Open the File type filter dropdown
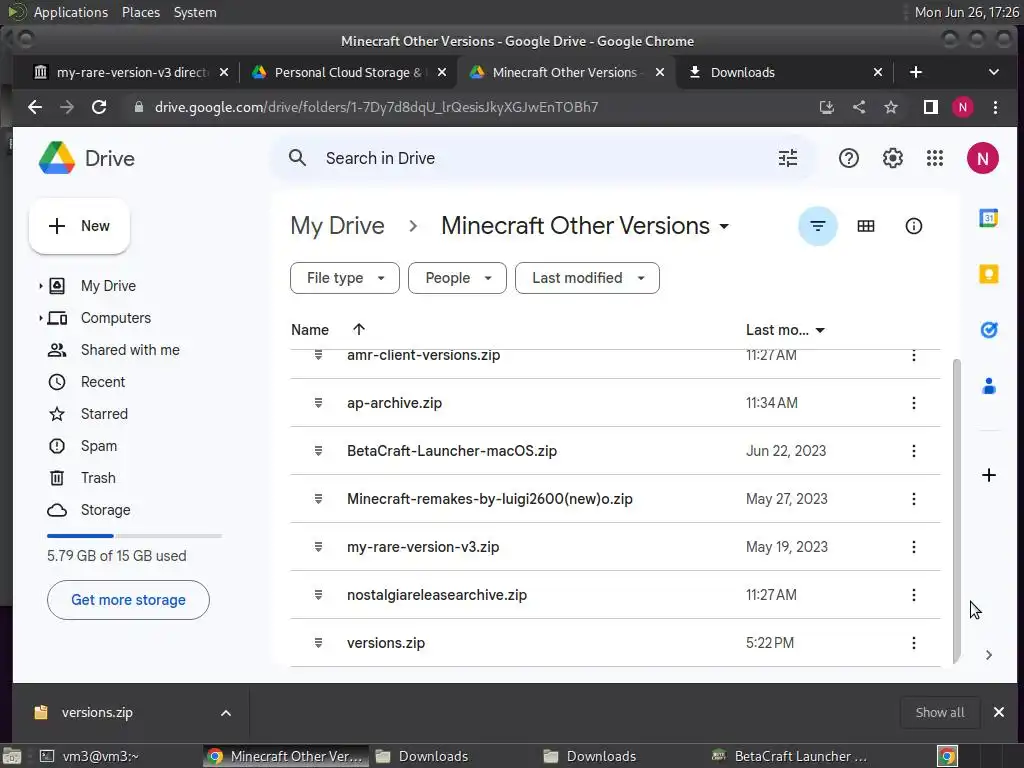Screen dimensions: 1024x768 coord(345,278)
